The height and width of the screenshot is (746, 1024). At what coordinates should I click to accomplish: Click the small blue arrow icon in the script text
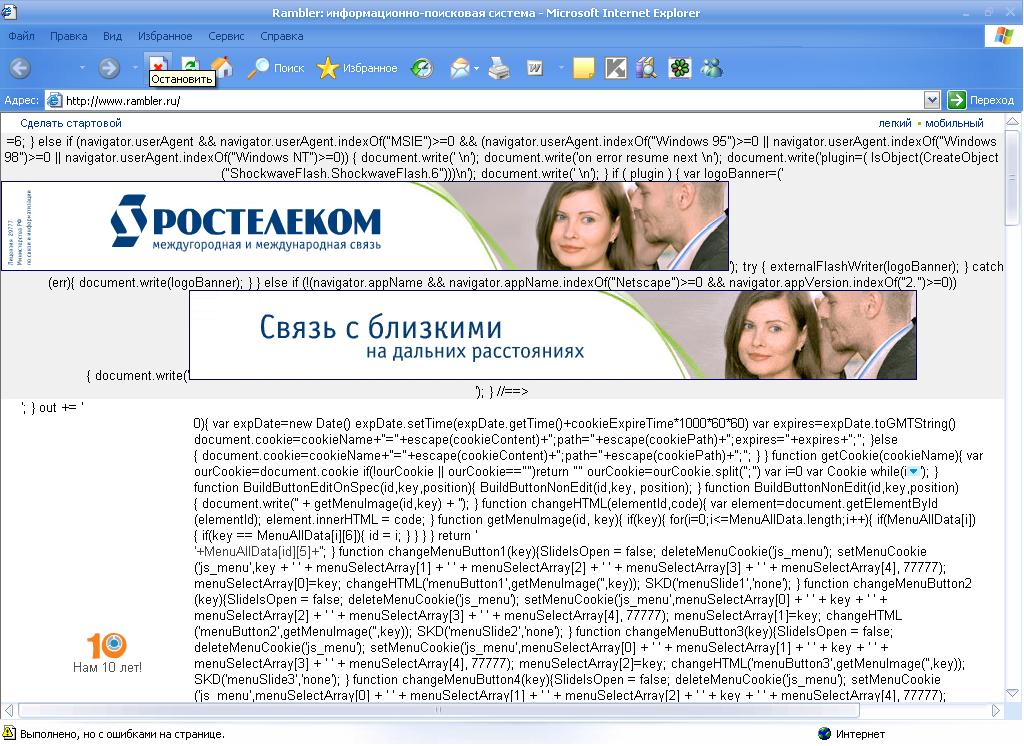[914, 472]
